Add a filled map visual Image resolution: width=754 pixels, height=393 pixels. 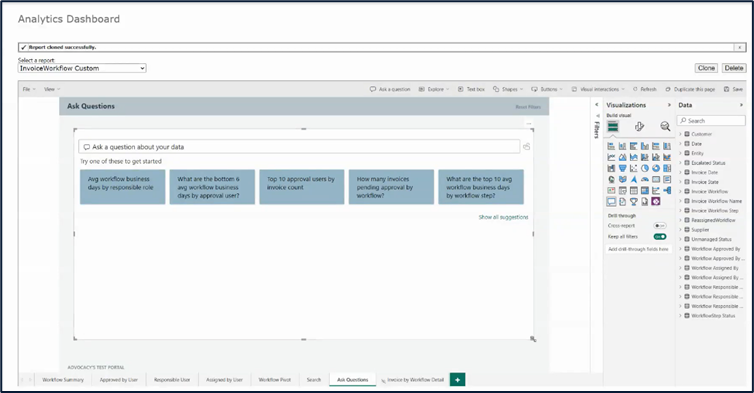click(622, 179)
